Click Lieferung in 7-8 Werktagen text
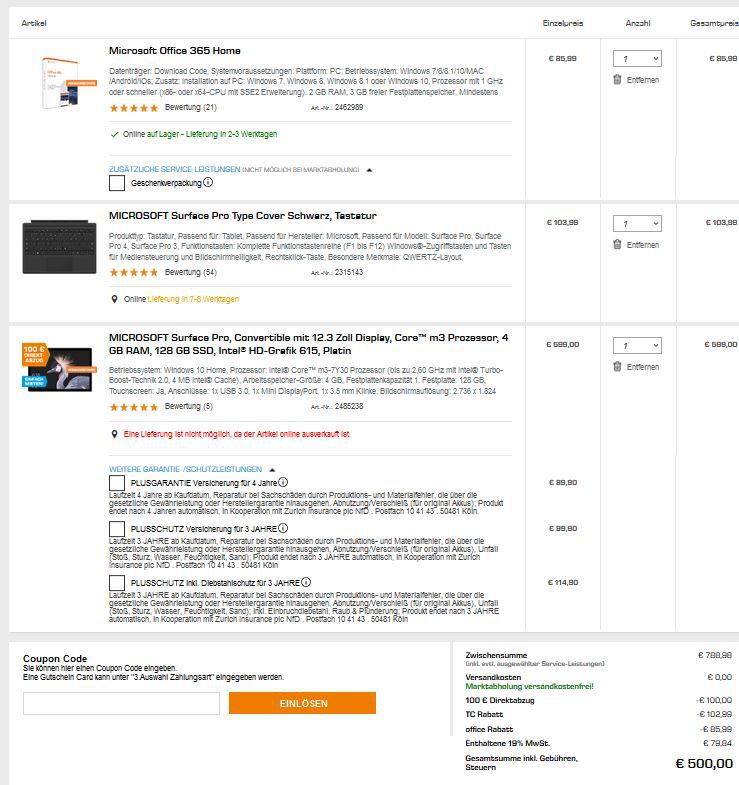This screenshot has height=785, width=739. pyautogui.click(x=193, y=299)
